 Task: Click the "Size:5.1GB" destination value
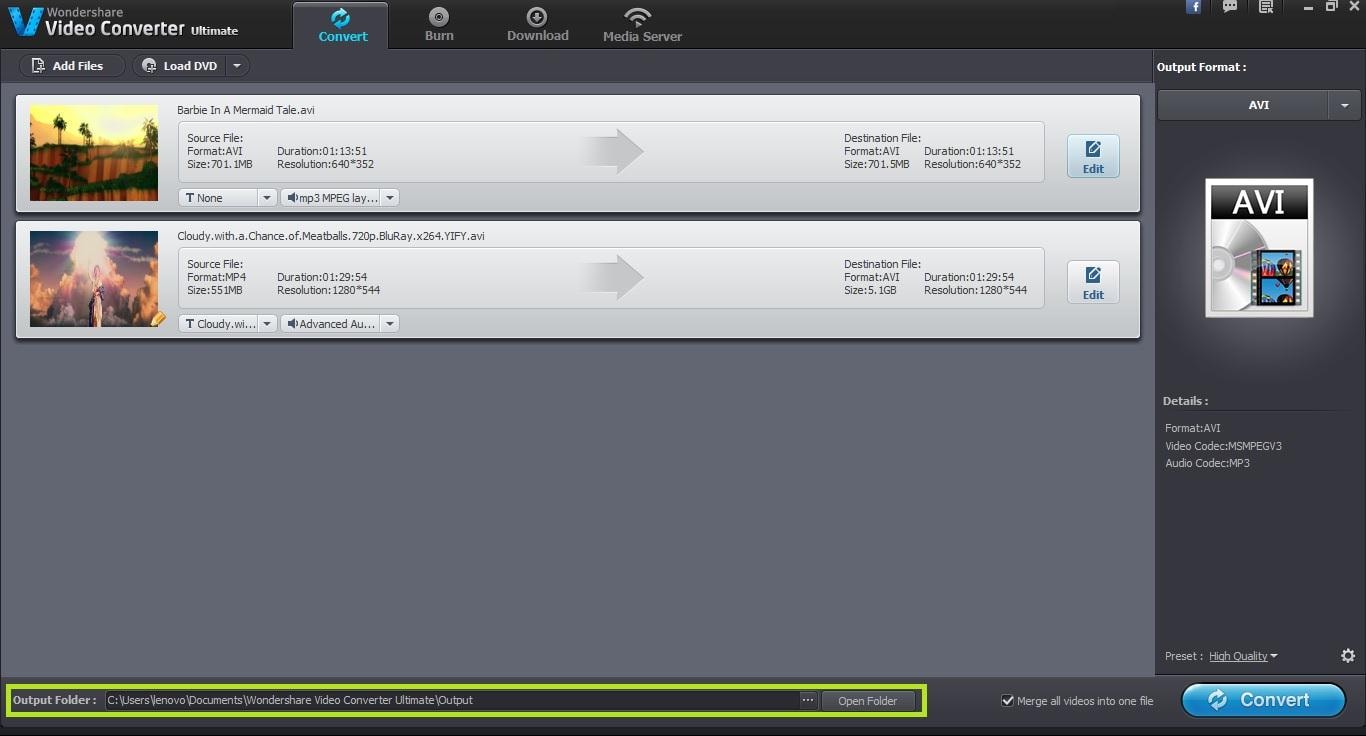point(871,290)
